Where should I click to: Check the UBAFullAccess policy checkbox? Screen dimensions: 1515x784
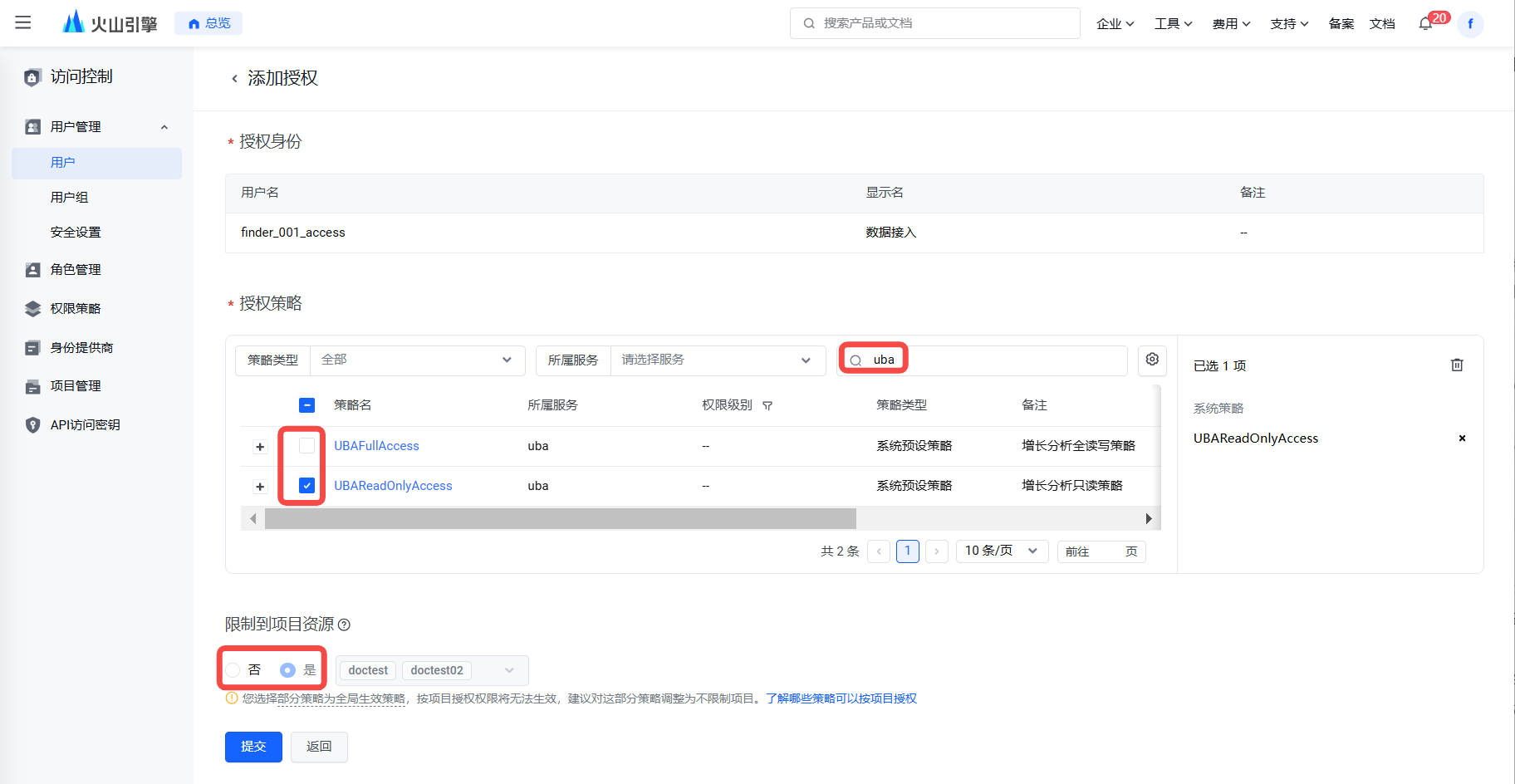click(x=306, y=446)
